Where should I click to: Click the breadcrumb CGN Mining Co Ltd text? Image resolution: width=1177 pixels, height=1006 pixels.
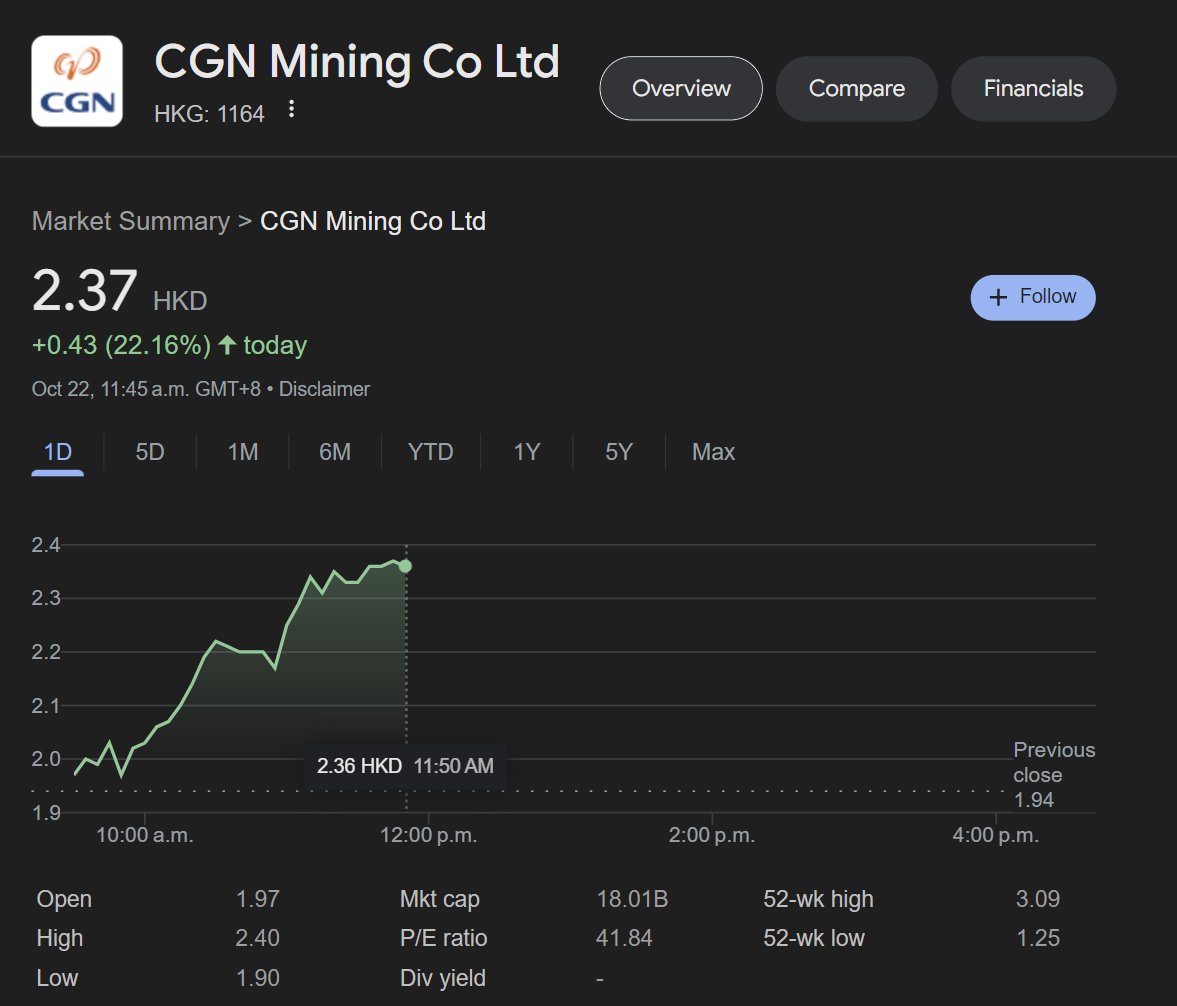pos(372,221)
